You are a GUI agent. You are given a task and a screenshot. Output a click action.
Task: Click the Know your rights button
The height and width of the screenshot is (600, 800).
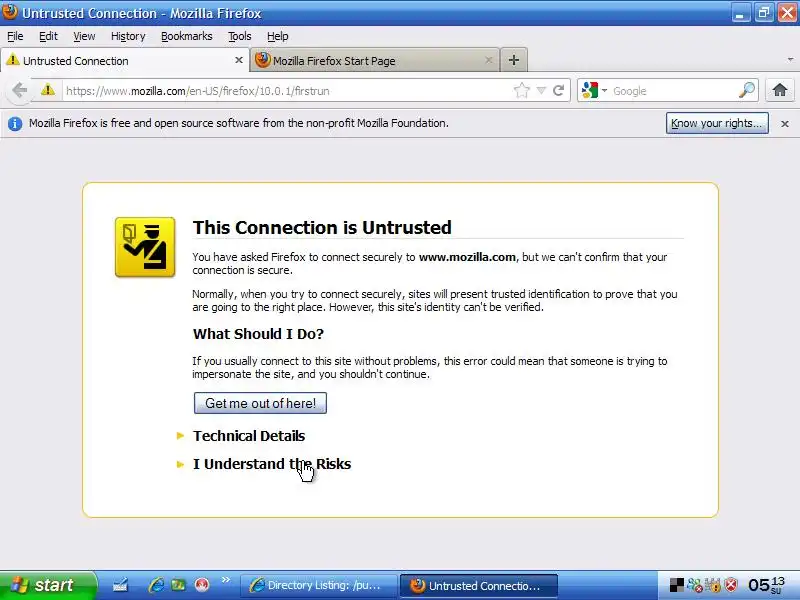click(717, 123)
